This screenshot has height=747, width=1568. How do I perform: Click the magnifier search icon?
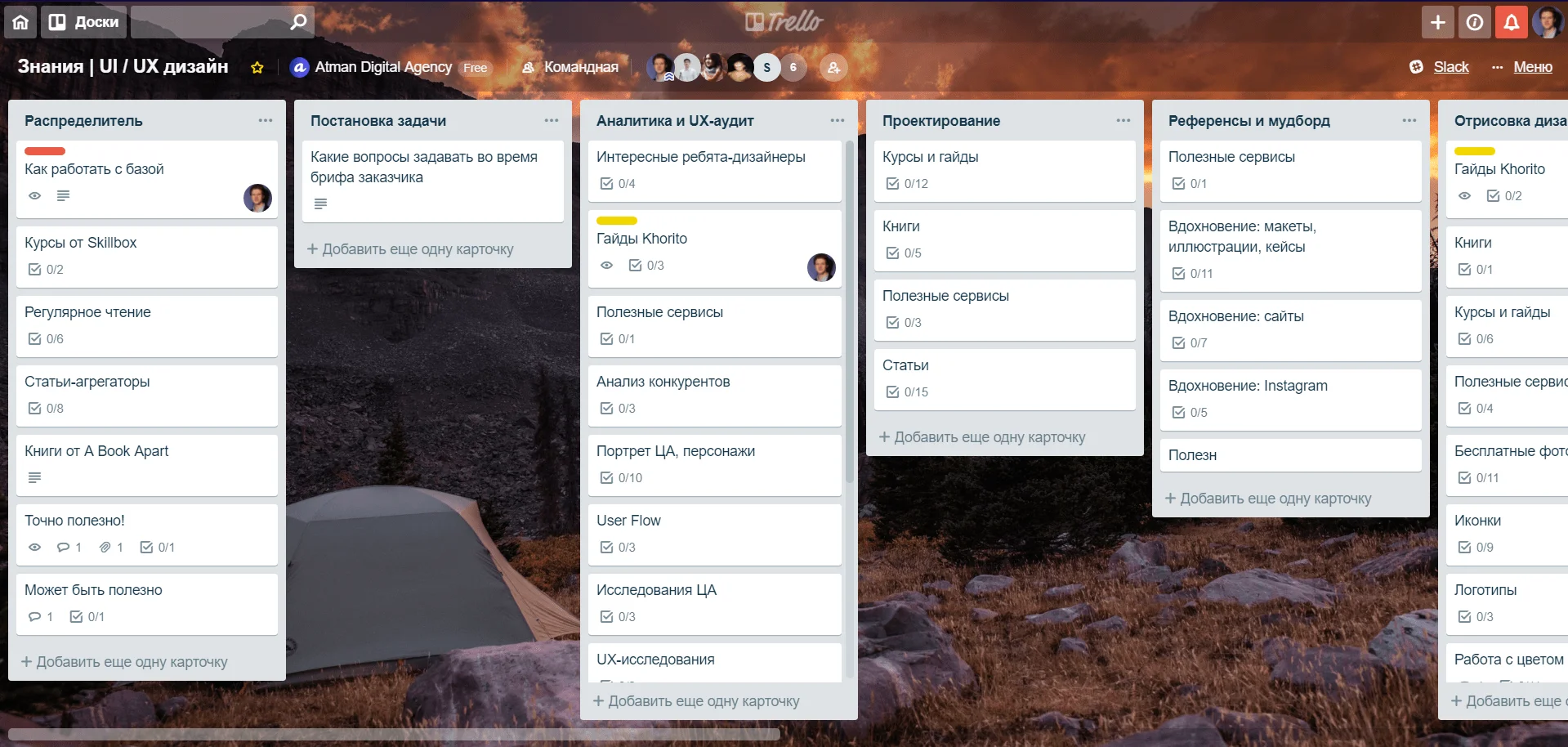(299, 22)
